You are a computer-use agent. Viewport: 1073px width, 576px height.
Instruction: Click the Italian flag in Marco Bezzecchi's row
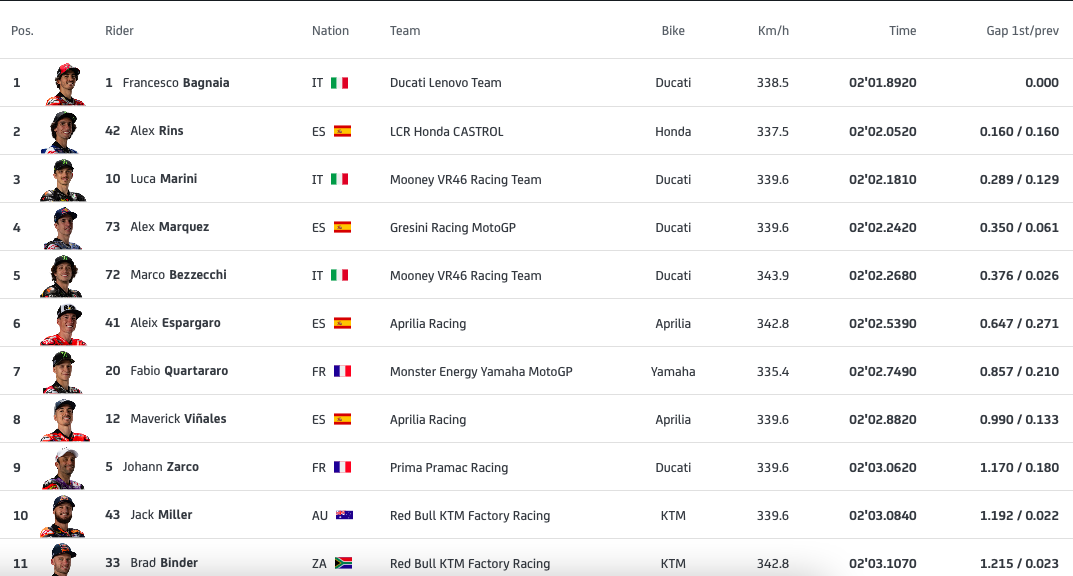pos(339,275)
